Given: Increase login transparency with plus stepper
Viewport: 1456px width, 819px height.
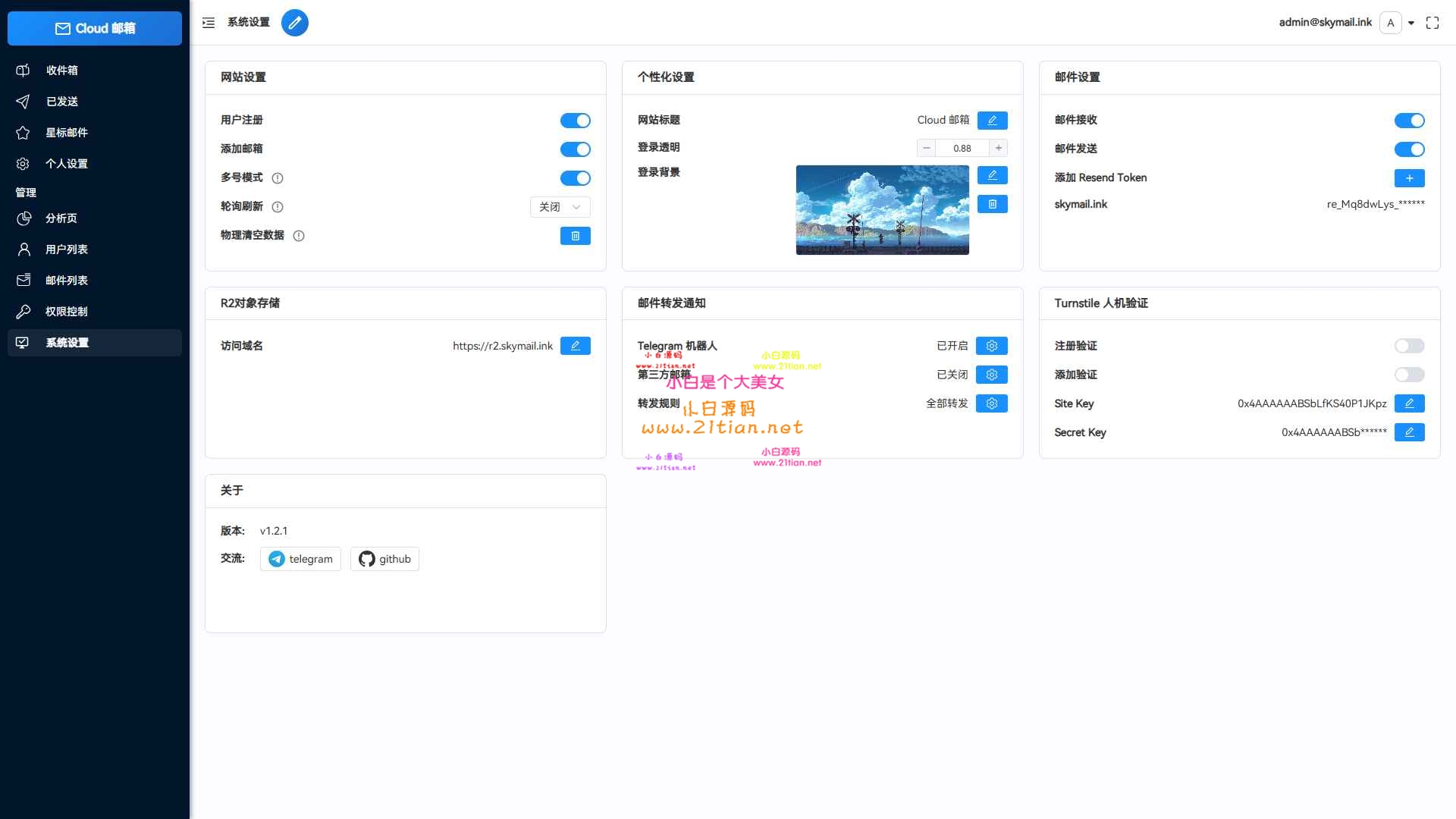Looking at the screenshot, I should click(999, 148).
